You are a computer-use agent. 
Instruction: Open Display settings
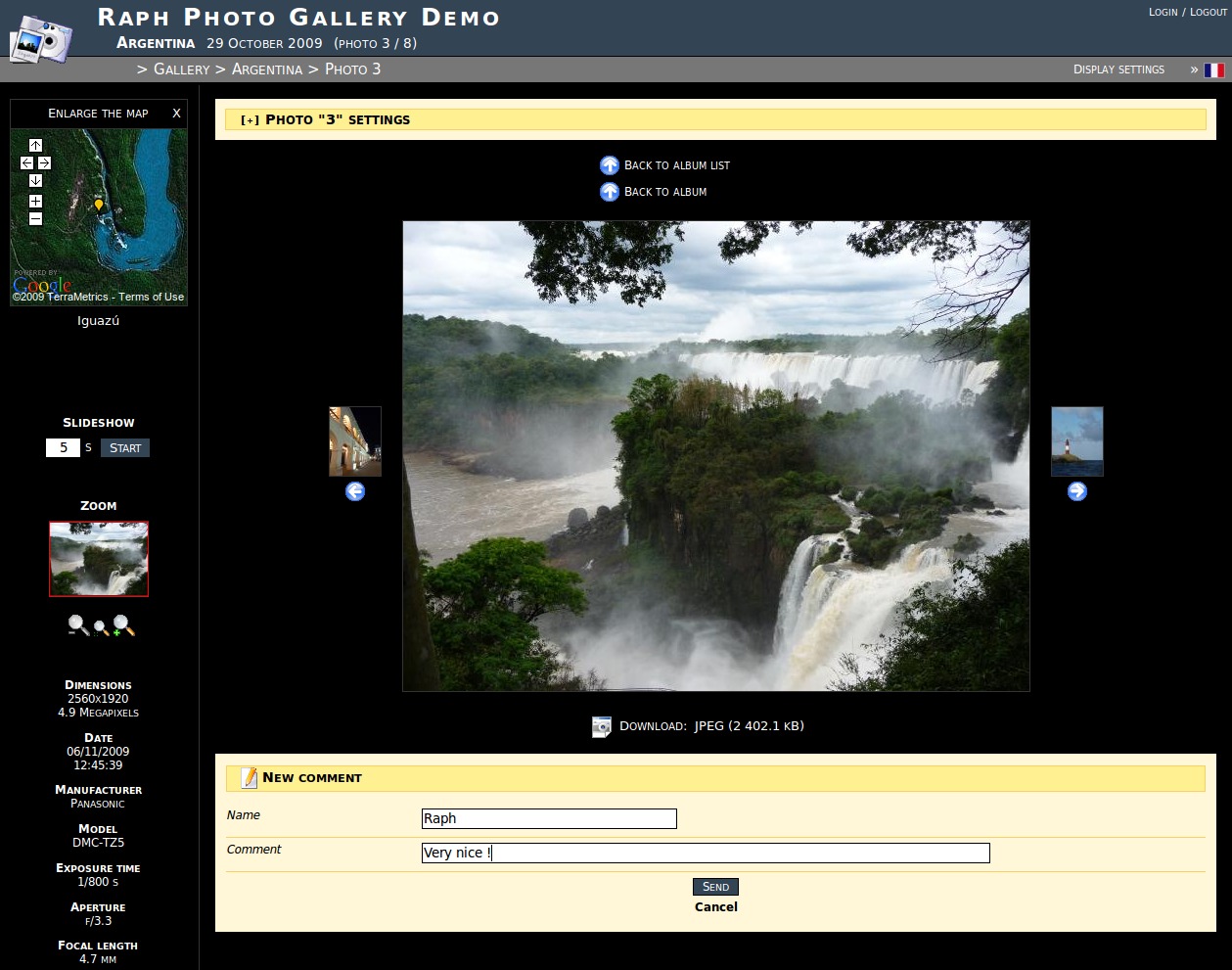pos(1118,69)
